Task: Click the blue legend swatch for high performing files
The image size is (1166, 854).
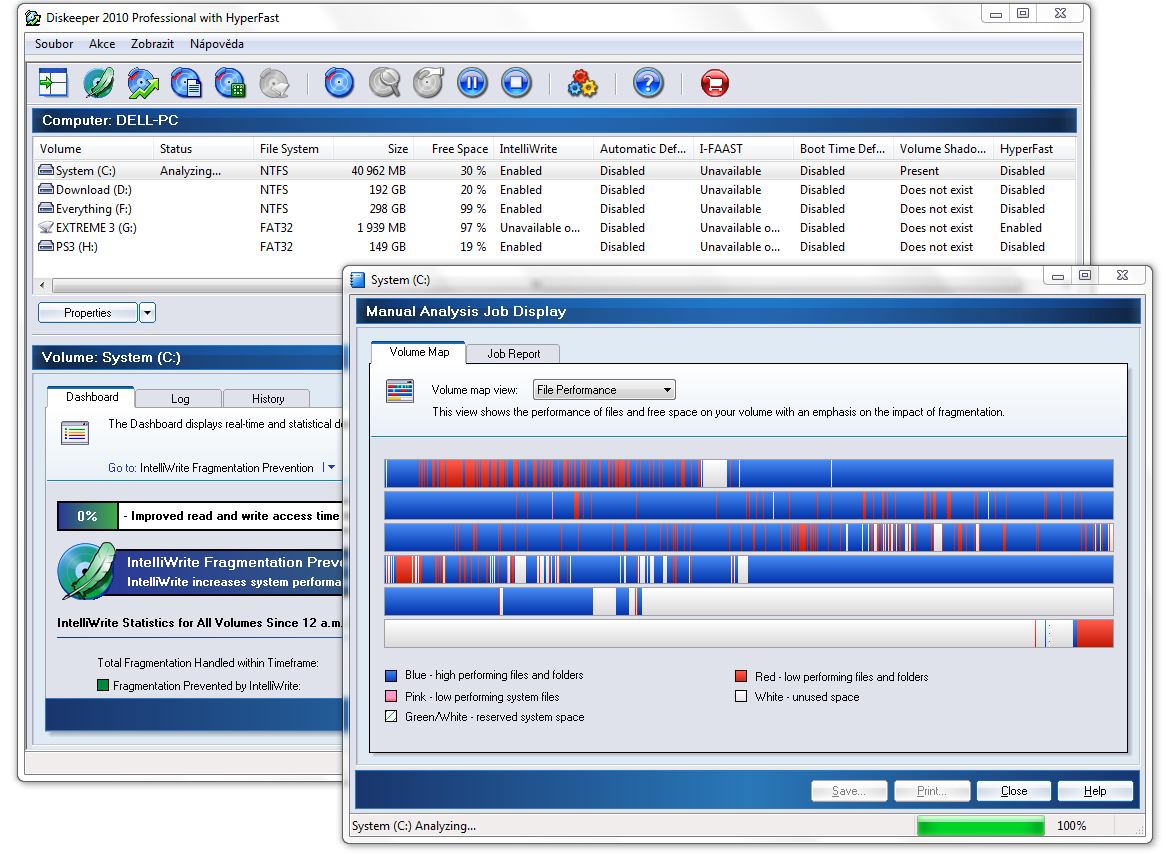Action: (x=391, y=676)
